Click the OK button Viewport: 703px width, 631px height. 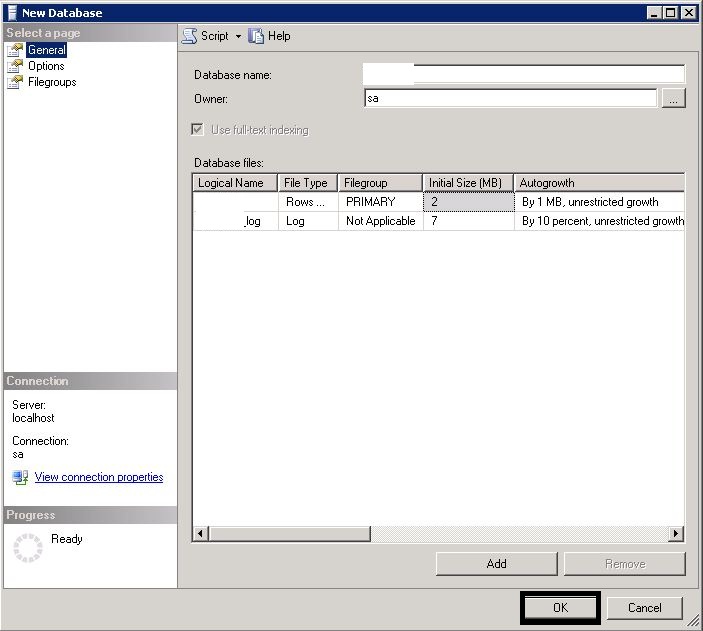560,607
